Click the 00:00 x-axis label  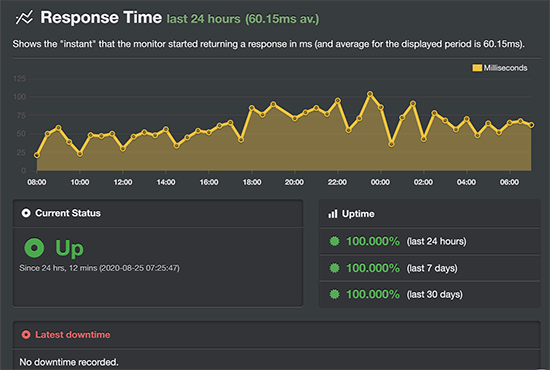pyautogui.click(x=380, y=182)
